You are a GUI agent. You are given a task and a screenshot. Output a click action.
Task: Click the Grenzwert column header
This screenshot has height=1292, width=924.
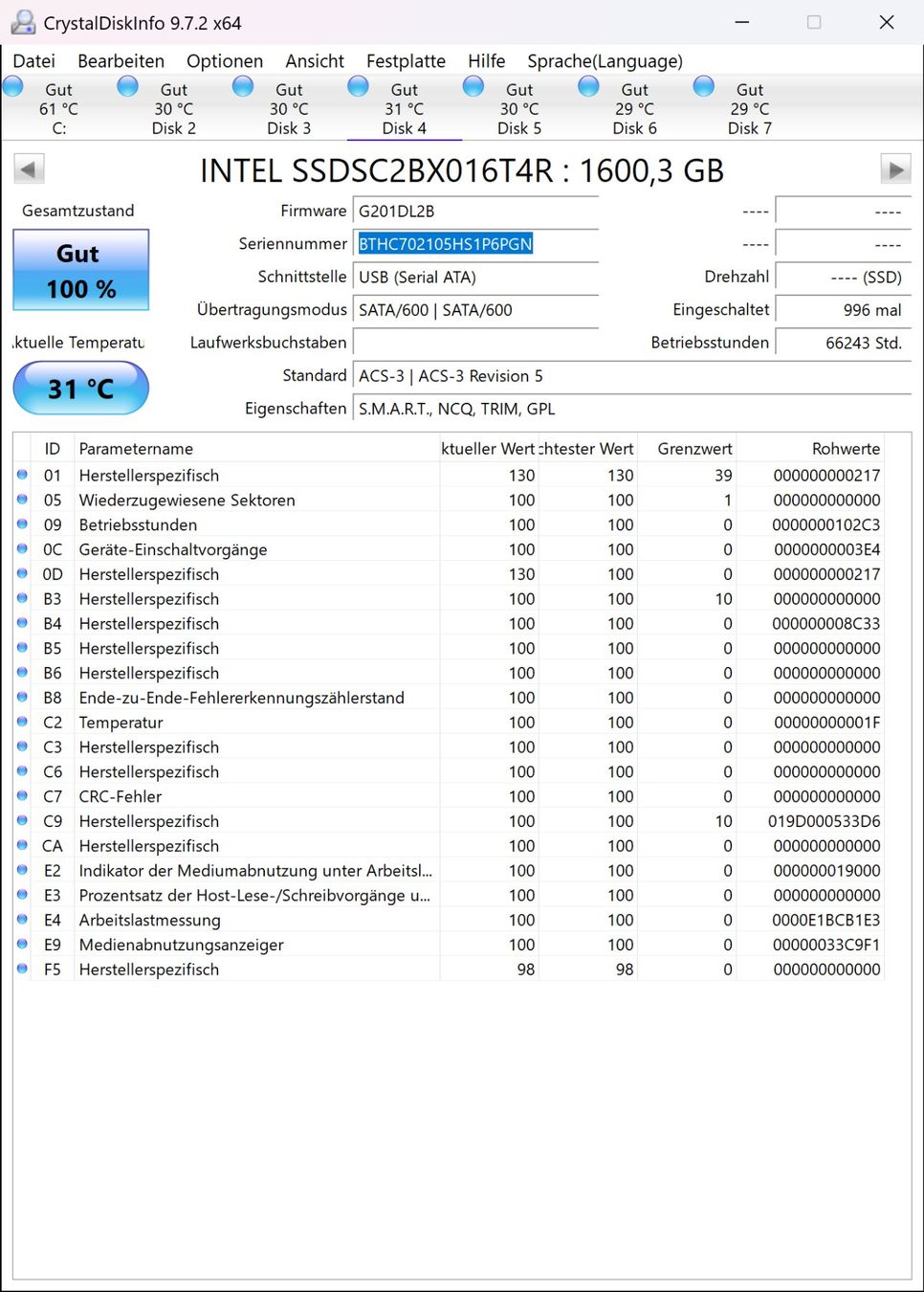click(x=688, y=449)
